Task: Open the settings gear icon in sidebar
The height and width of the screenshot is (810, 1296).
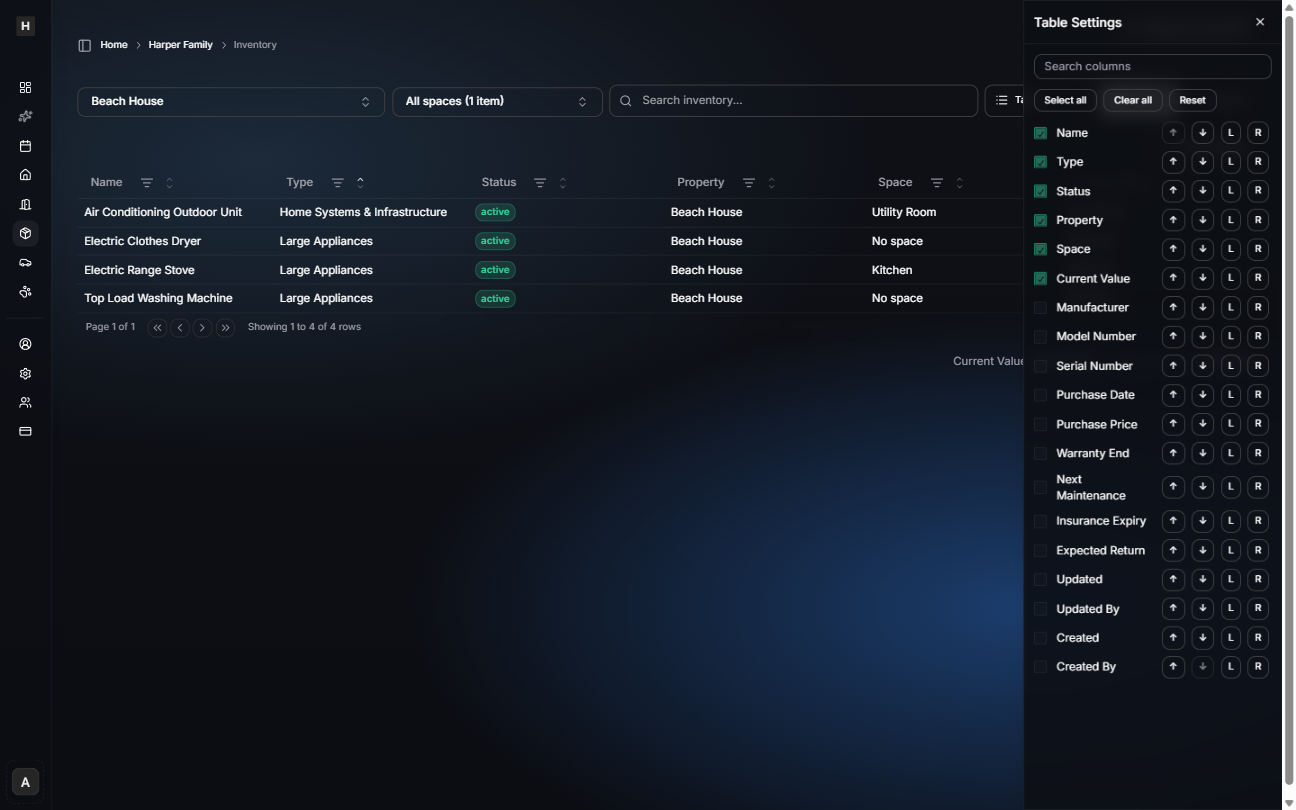Action: pyautogui.click(x=26, y=374)
